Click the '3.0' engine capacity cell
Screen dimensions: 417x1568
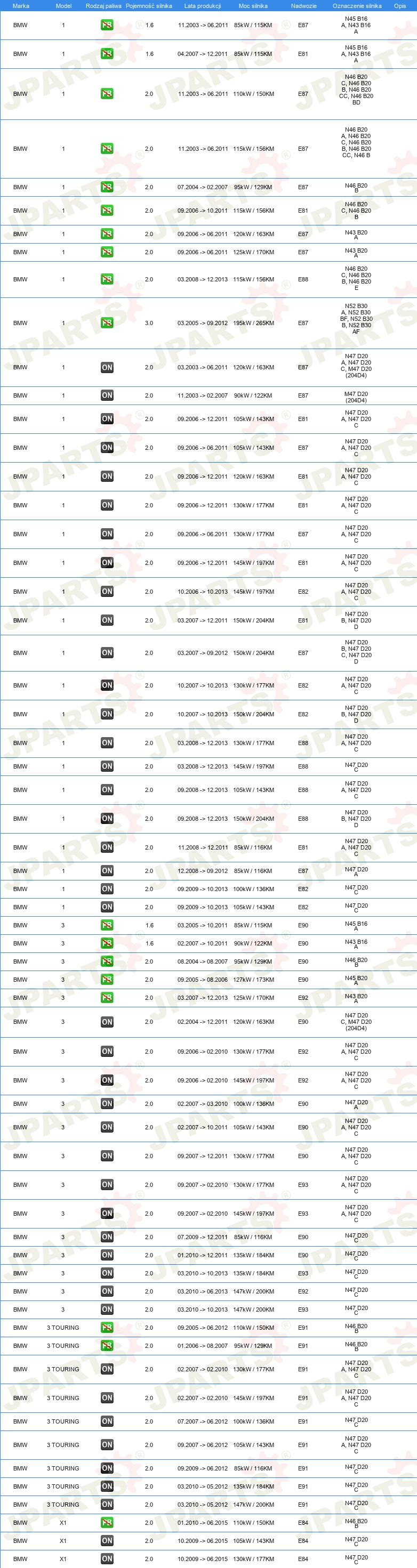click(x=149, y=323)
